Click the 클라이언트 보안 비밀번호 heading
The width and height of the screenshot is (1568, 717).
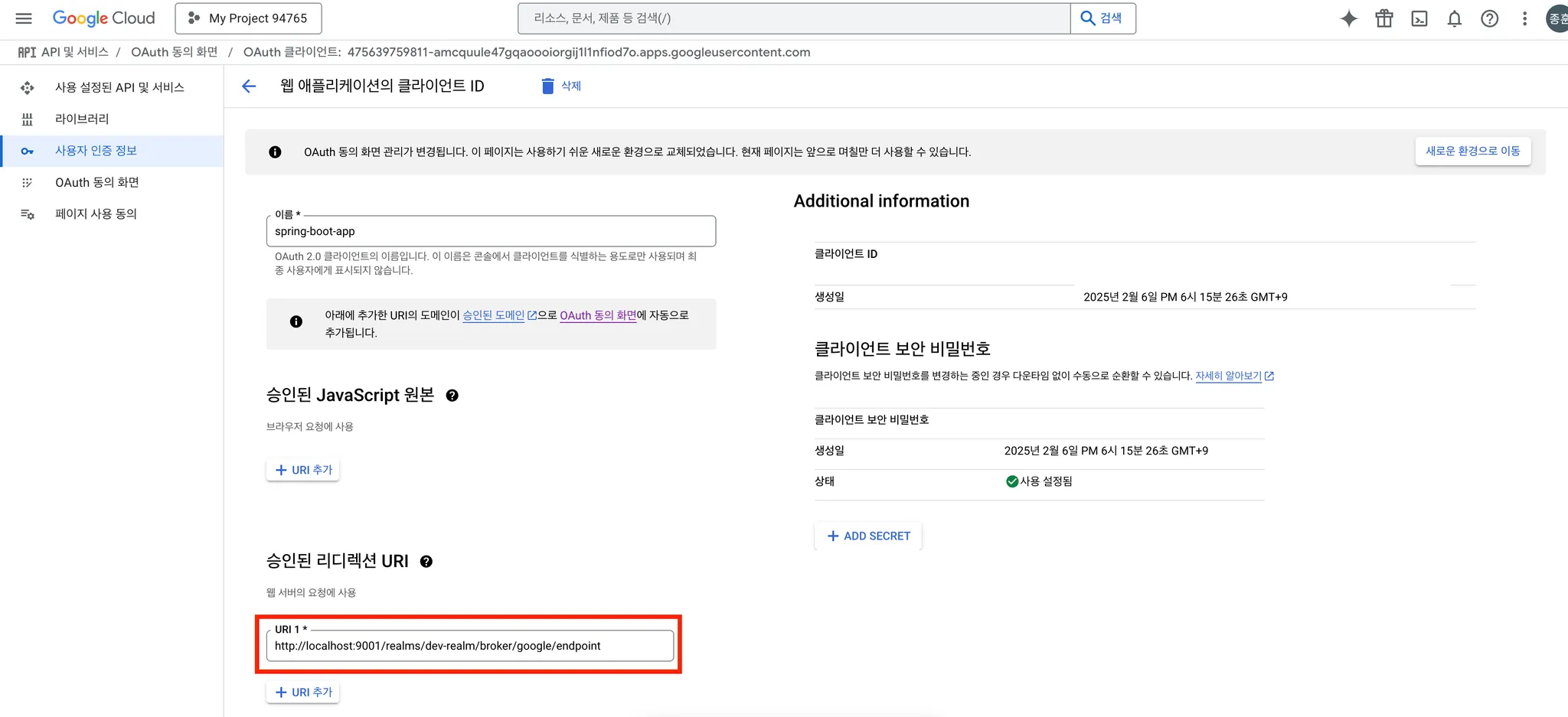pyautogui.click(x=903, y=349)
